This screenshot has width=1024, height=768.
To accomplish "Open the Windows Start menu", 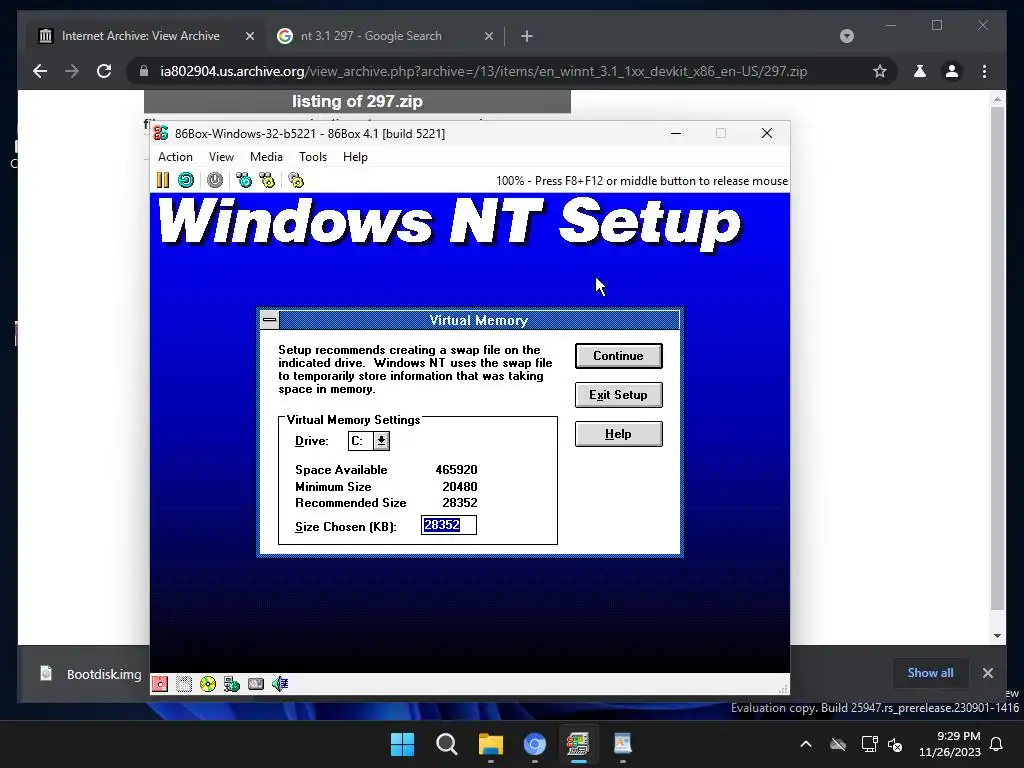I will pyautogui.click(x=402, y=744).
